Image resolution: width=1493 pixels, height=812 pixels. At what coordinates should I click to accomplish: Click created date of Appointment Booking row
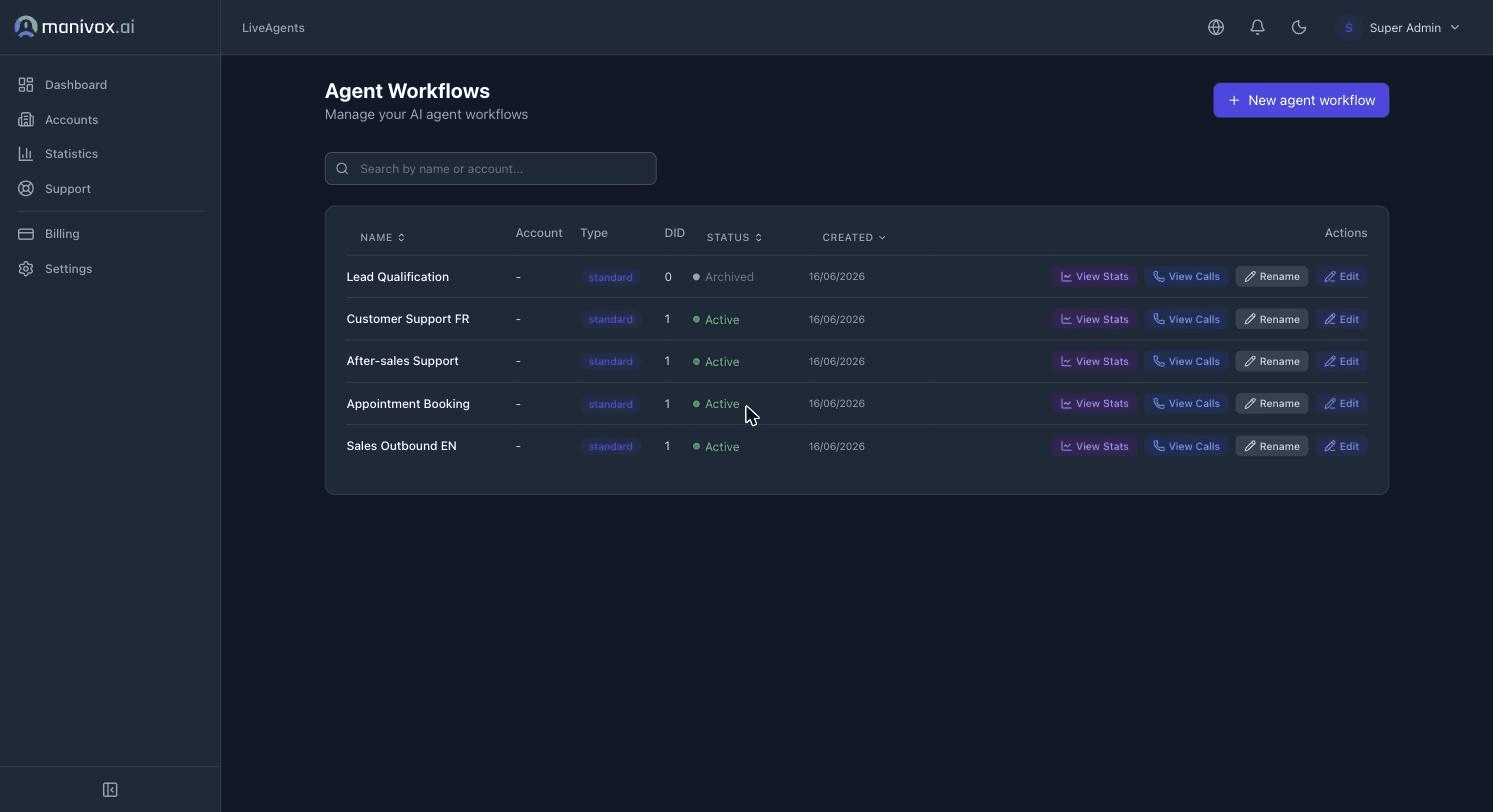(x=836, y=404)
